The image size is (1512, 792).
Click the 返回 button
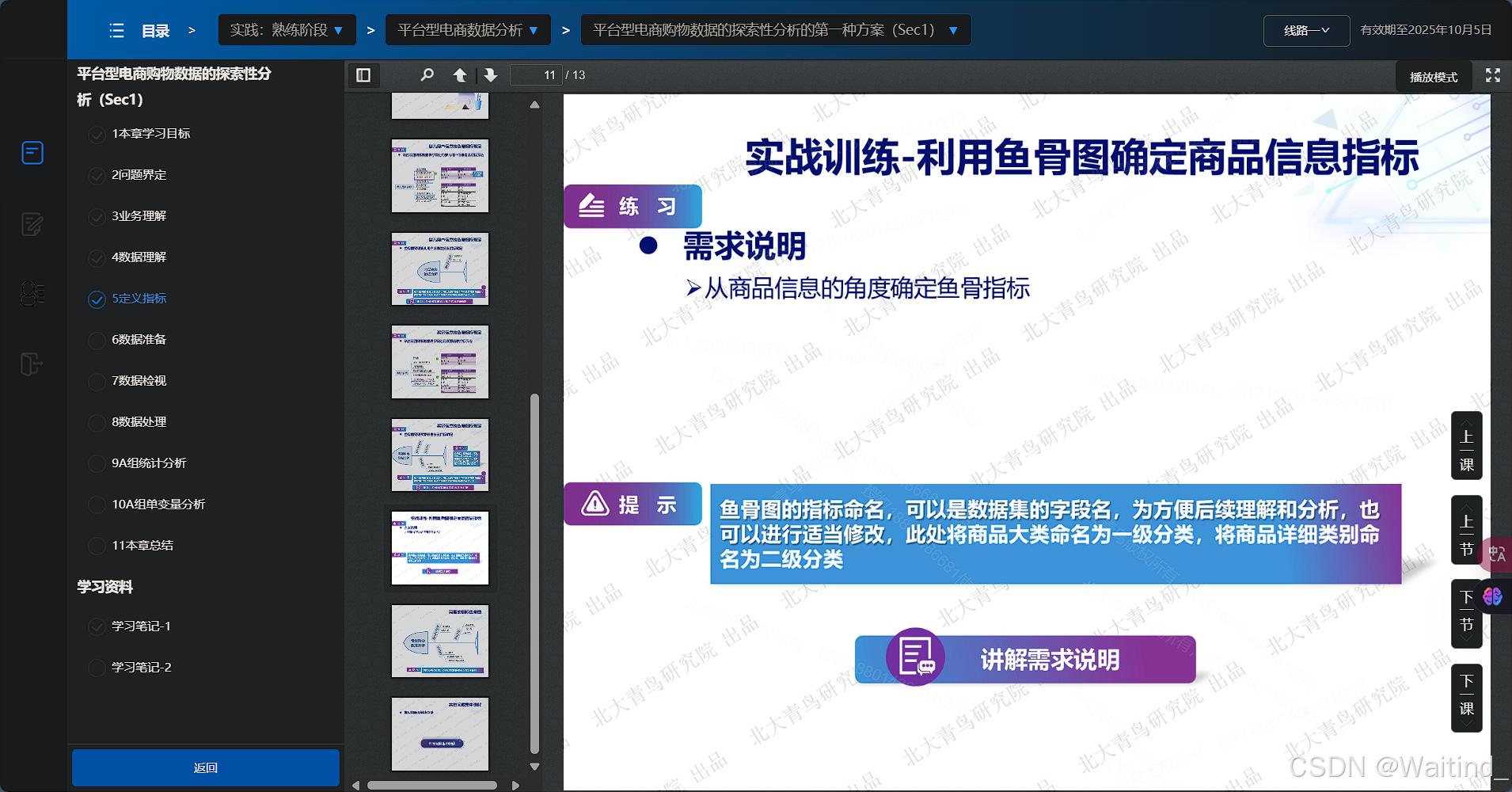[206, 767]
